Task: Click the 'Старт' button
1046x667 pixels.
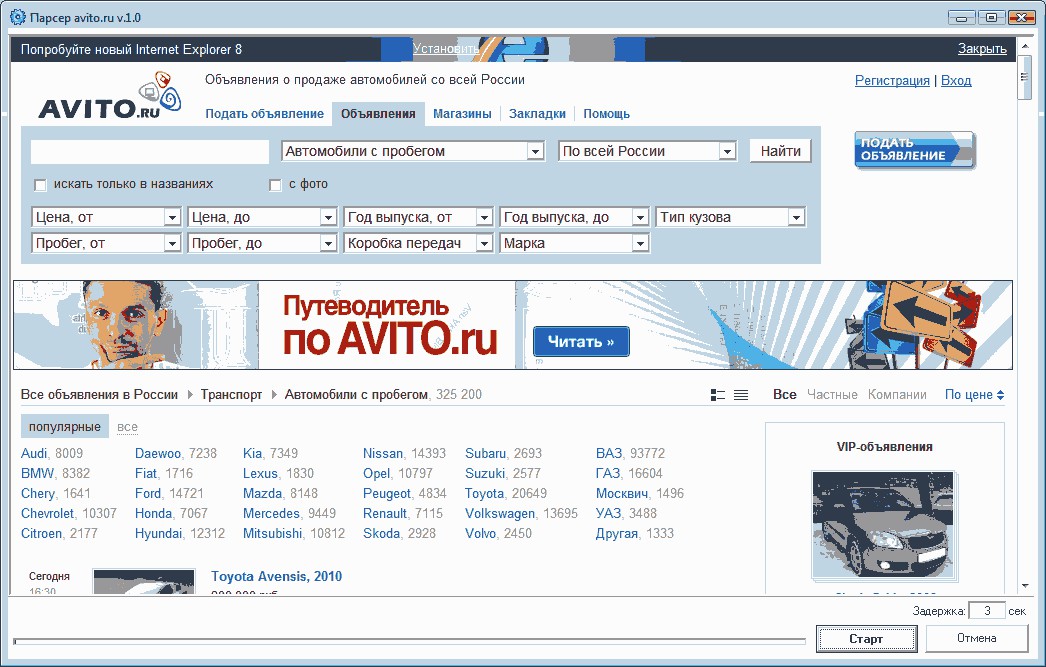Action: [866, 639]
